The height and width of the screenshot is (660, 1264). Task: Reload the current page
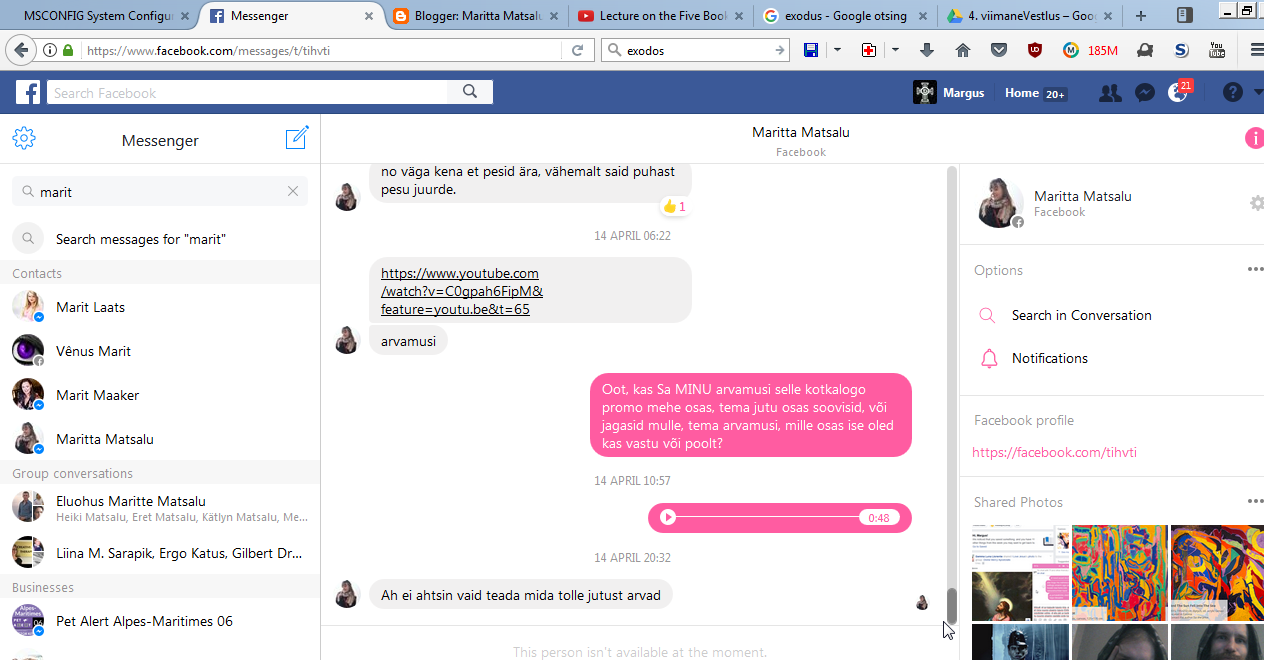click(577, 50)
